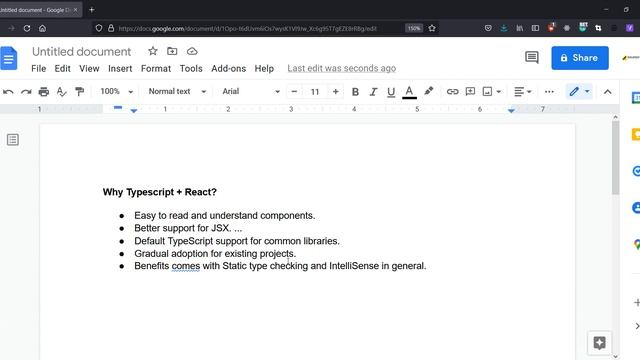Open Docs home via blue document icon

point(9,58)
